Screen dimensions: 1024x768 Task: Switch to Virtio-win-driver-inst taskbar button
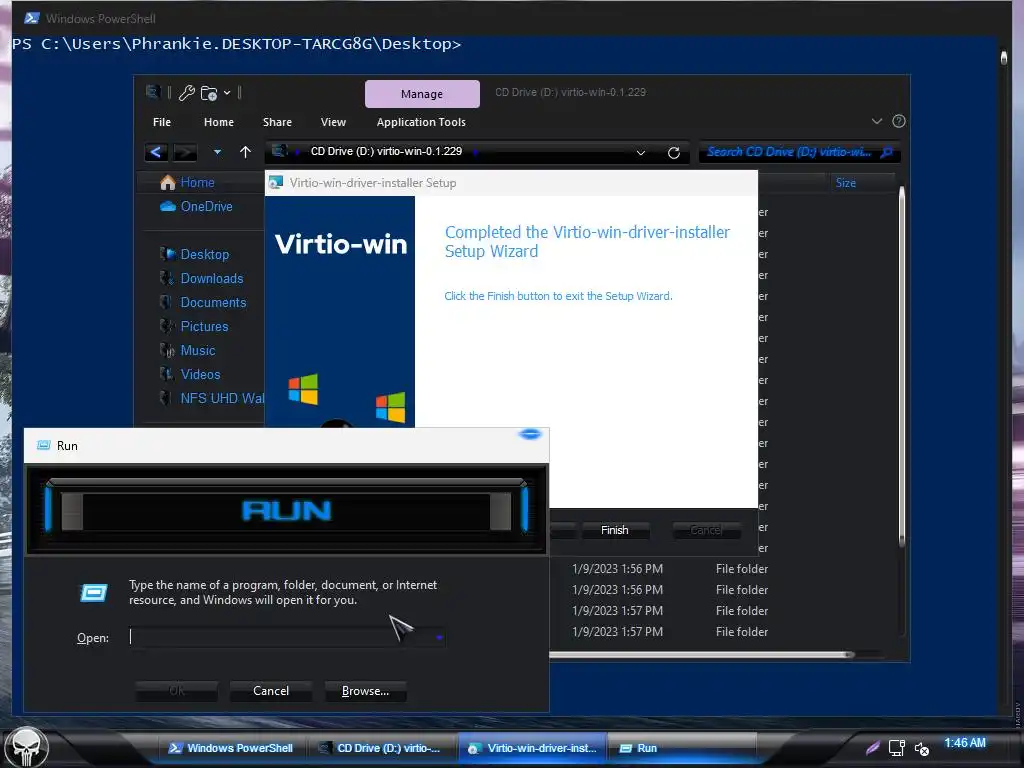click(533, 748)
